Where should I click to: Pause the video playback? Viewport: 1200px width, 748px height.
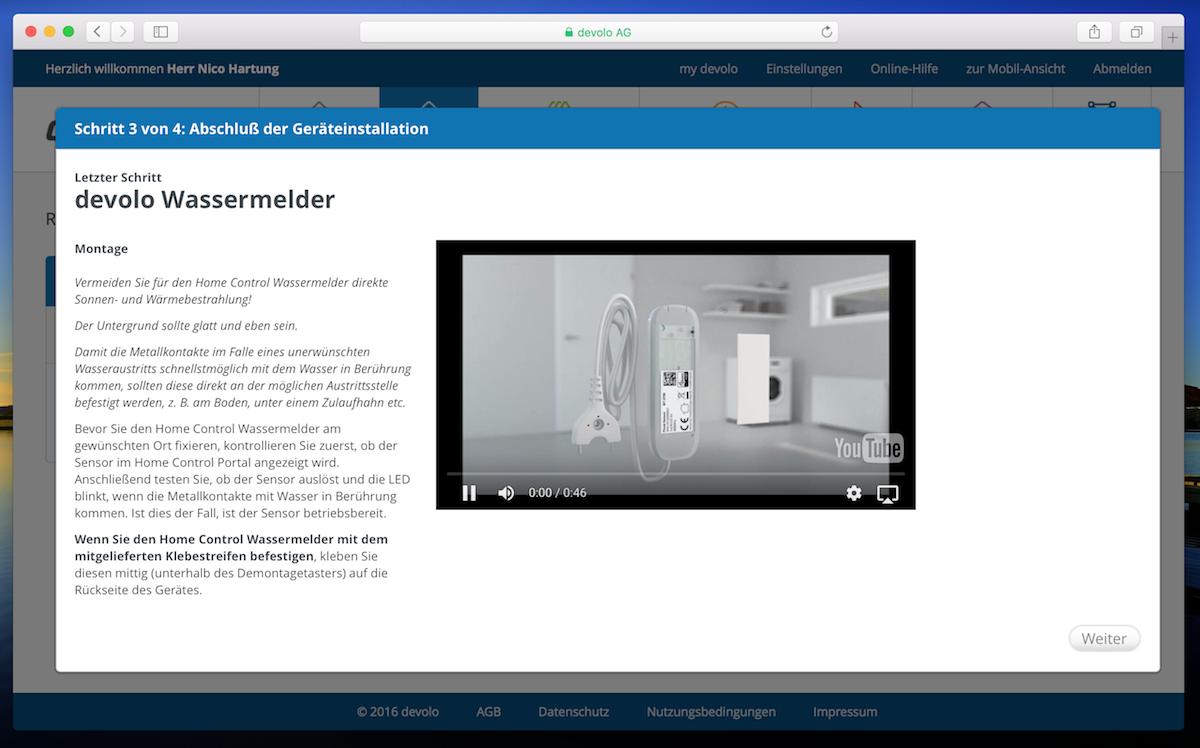[x=469, y=493]
